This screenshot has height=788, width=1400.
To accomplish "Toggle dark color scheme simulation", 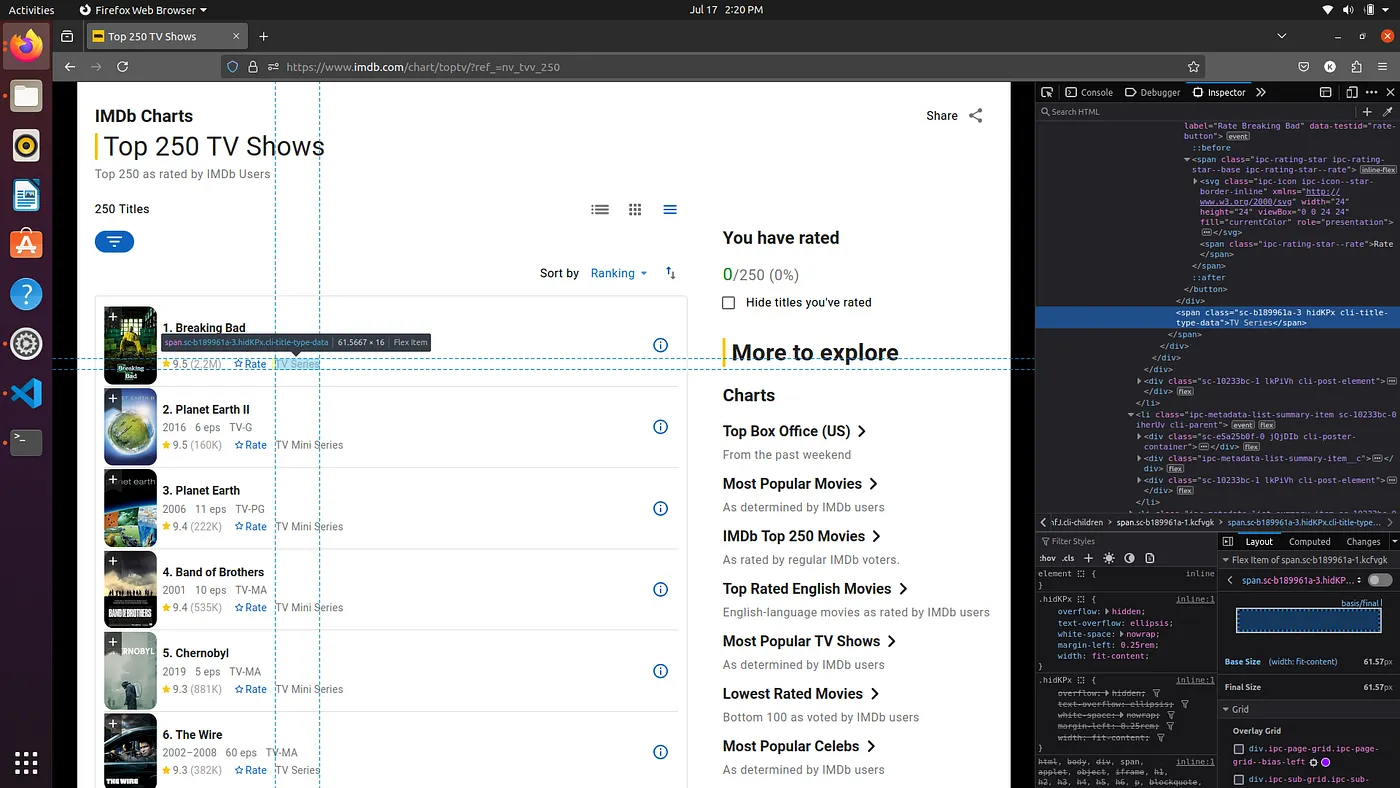I will [x=1129, y=558].
